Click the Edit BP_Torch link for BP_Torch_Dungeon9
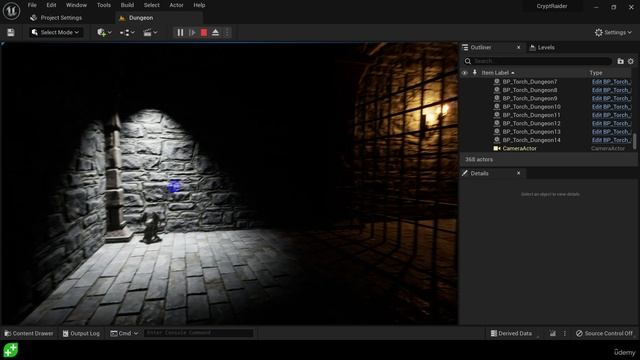640x360 pixels. (x=611, y=98)
